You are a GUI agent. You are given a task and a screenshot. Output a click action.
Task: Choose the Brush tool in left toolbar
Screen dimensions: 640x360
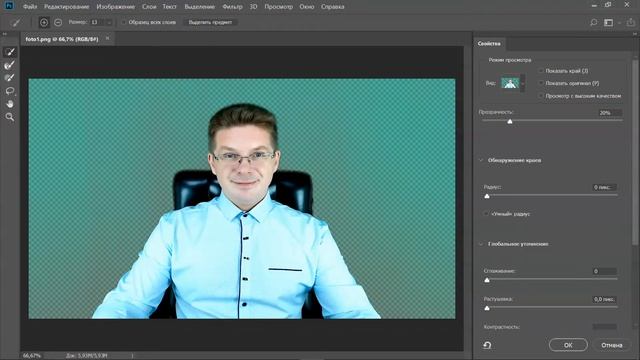pyautogui.click(x=10, y=78)
